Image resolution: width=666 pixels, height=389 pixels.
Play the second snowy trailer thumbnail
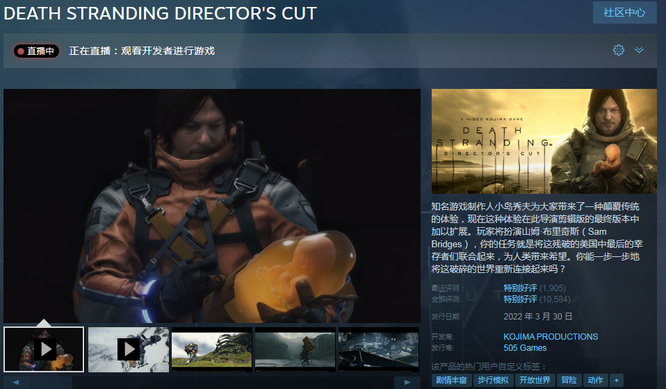coord(128,349)
